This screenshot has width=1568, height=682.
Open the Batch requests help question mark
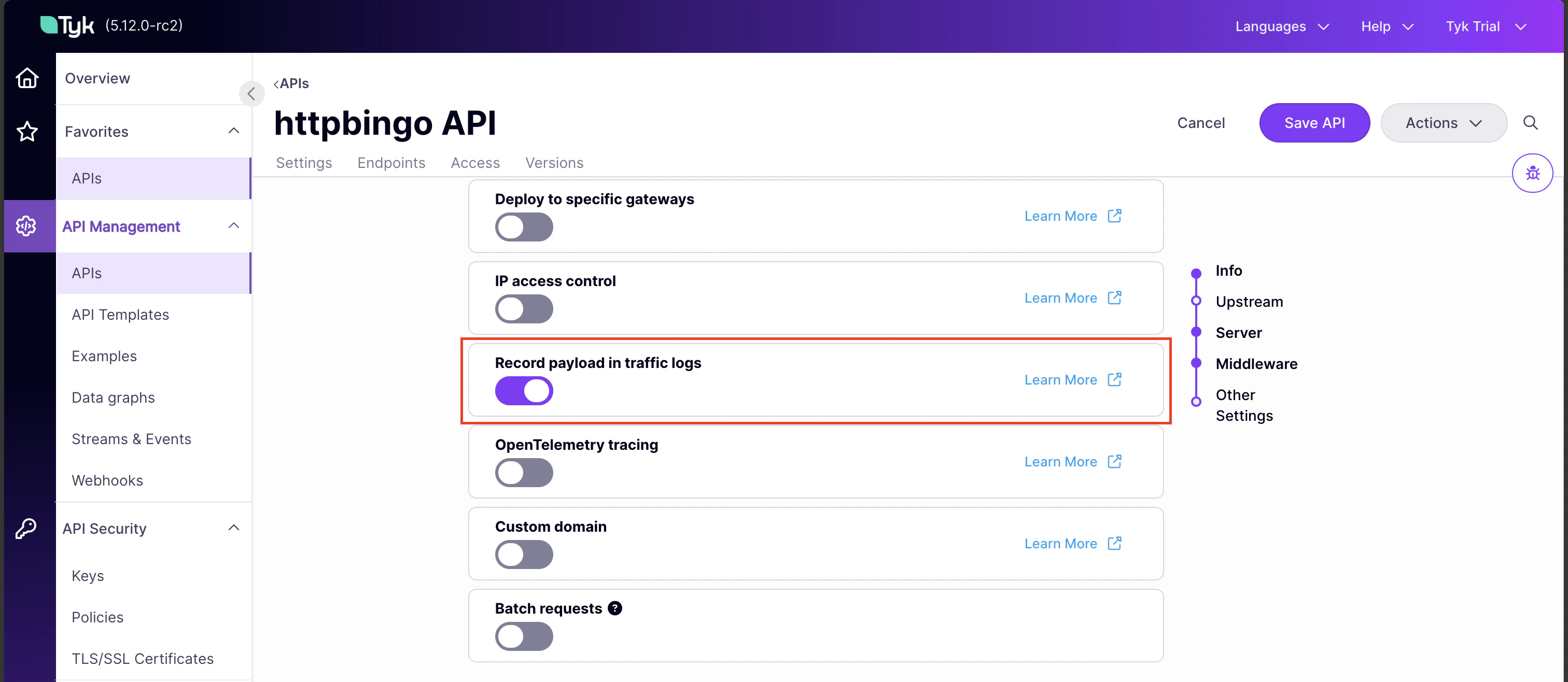[x=615, y=608]
